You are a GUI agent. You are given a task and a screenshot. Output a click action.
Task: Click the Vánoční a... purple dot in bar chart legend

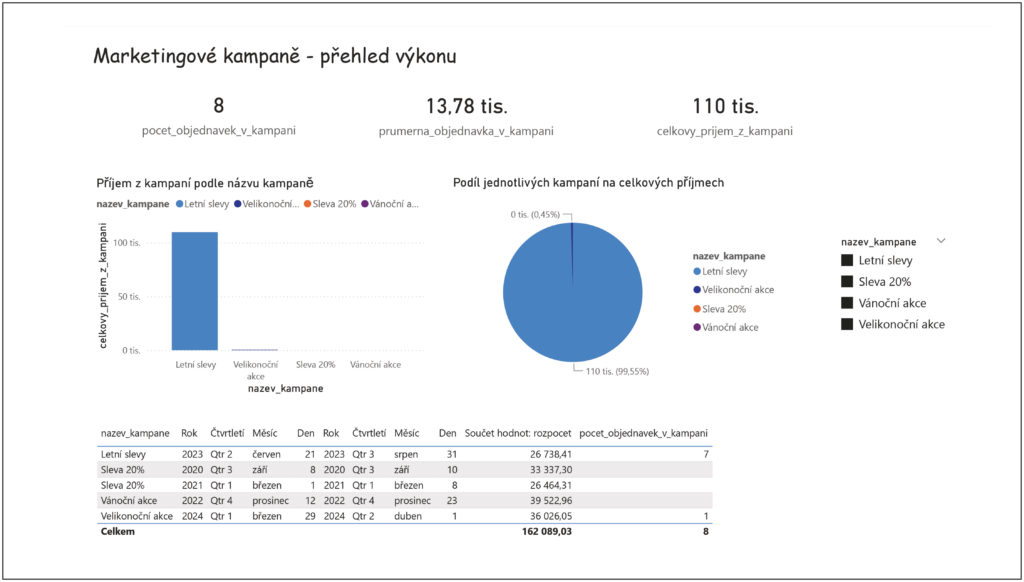point(365,204)
